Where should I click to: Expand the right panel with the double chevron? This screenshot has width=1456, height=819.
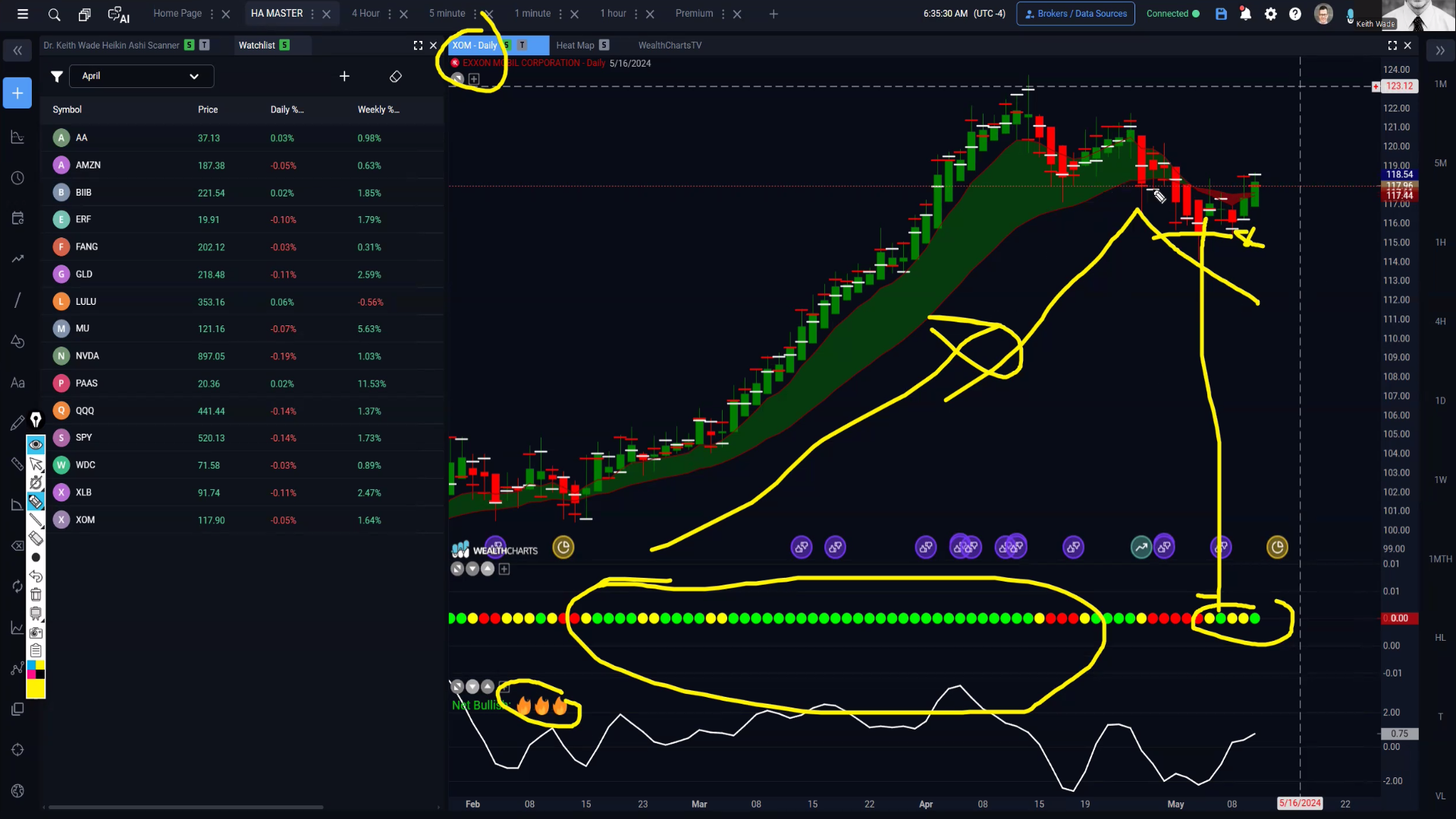[1439, 51]
